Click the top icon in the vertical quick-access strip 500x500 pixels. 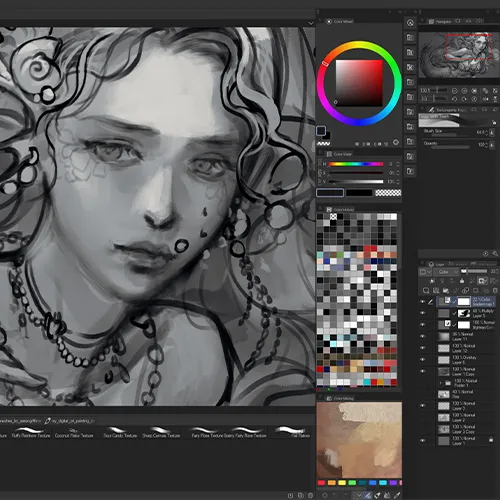tap(410, 23)
